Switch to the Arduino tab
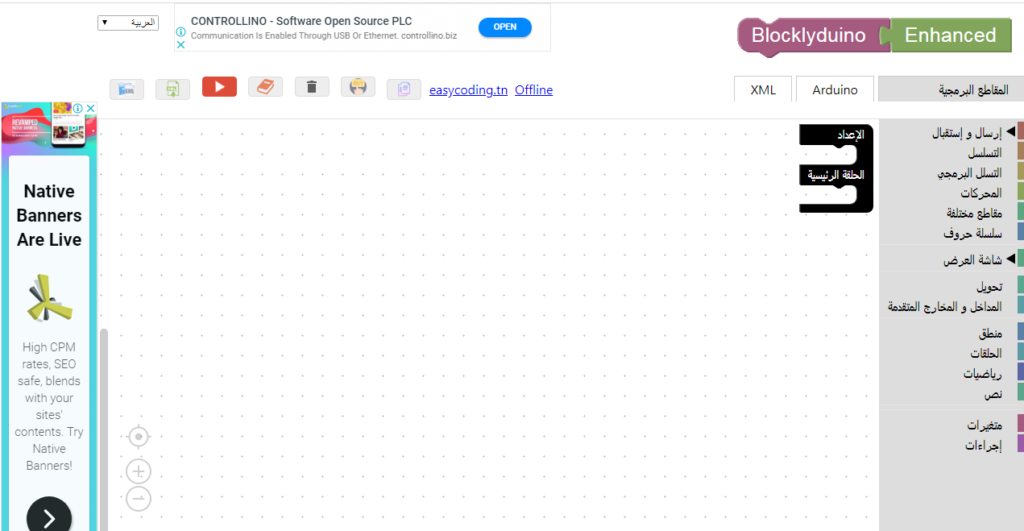The height and width of the screenshot is (531, 1024). pyautogui.click(x=834, y=89)
